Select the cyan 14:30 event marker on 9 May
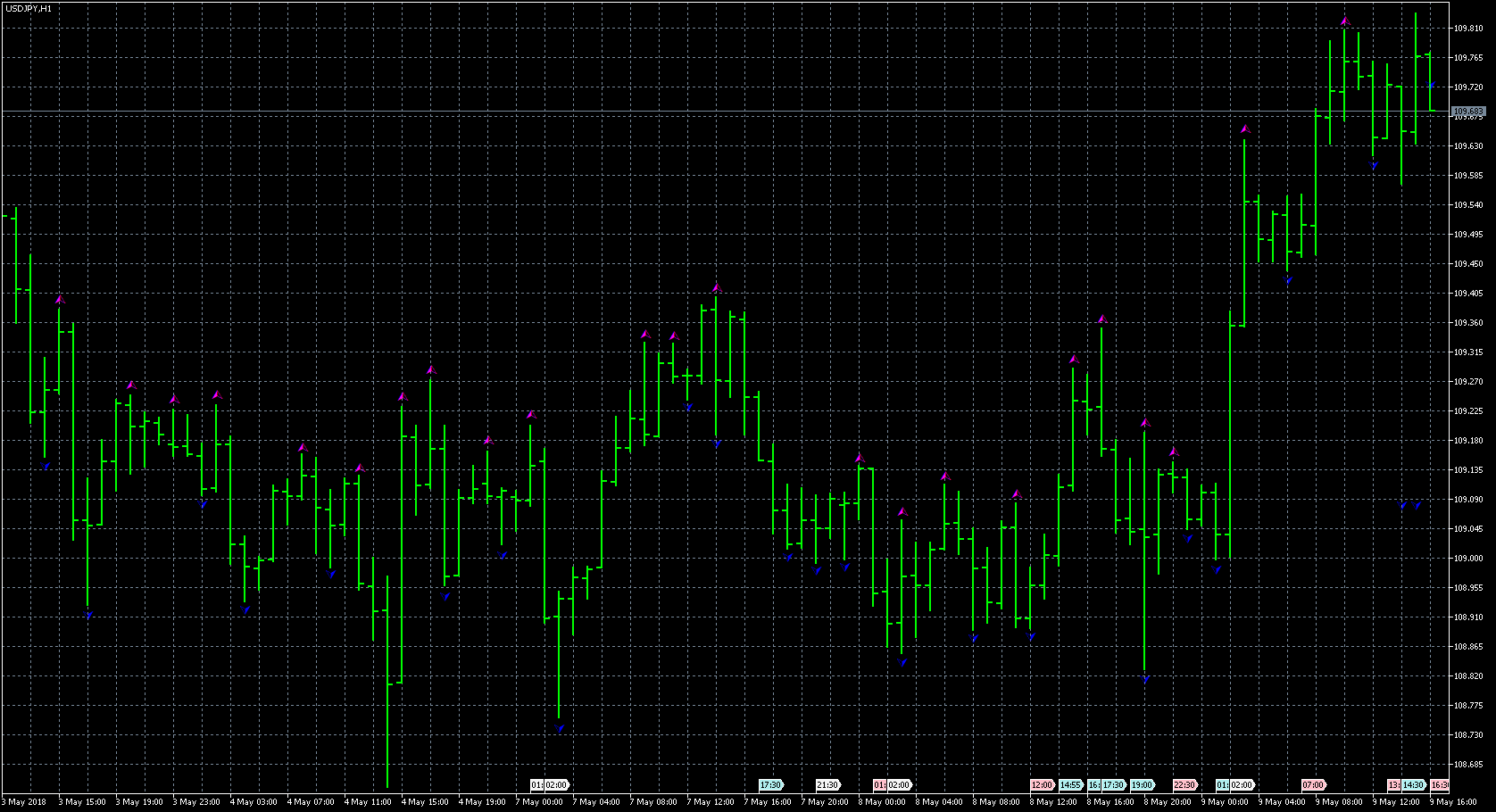 [x=1414, y=785]
